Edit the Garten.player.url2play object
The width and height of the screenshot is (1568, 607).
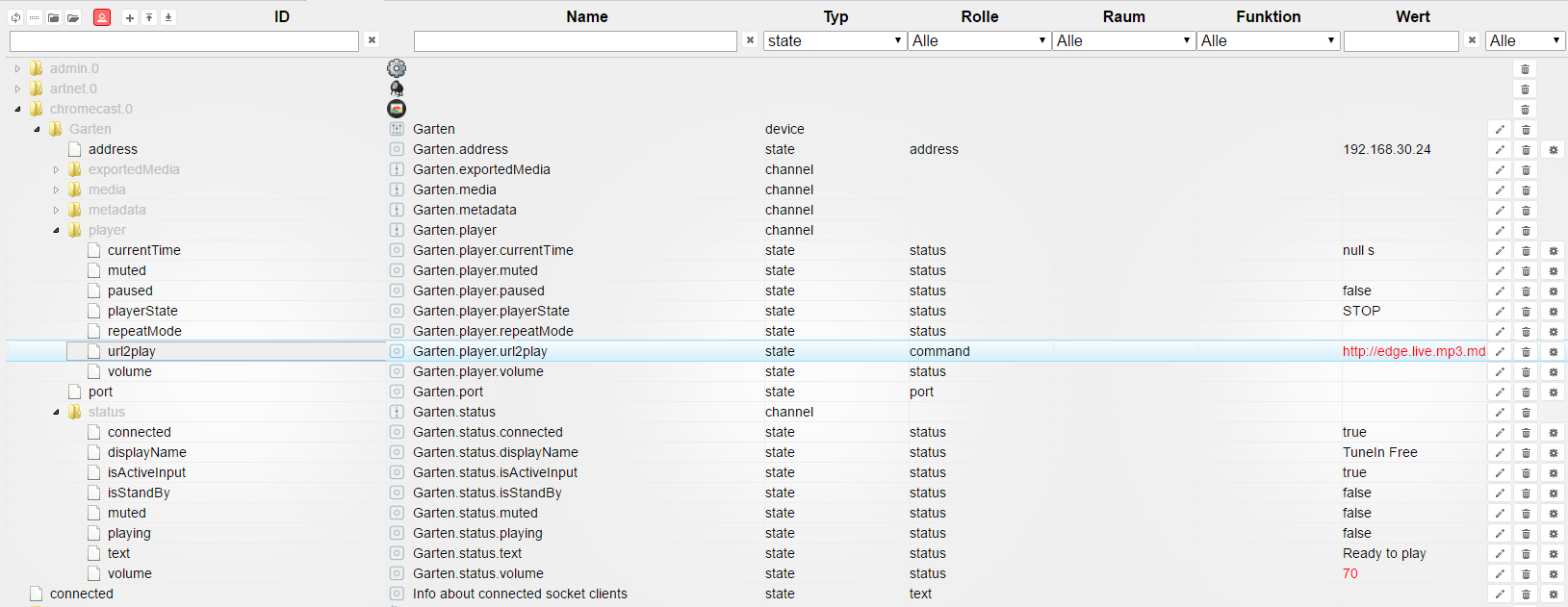1500,352
